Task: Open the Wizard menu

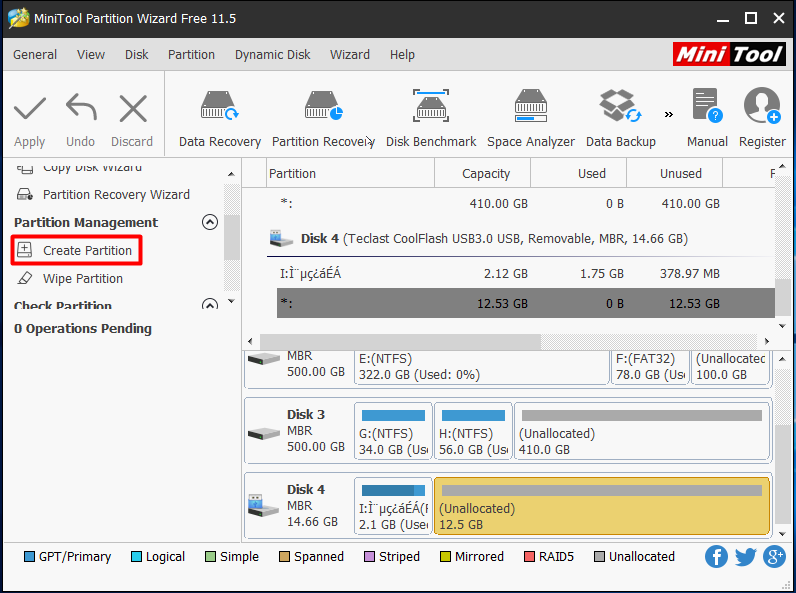Action: coord(350,54)
